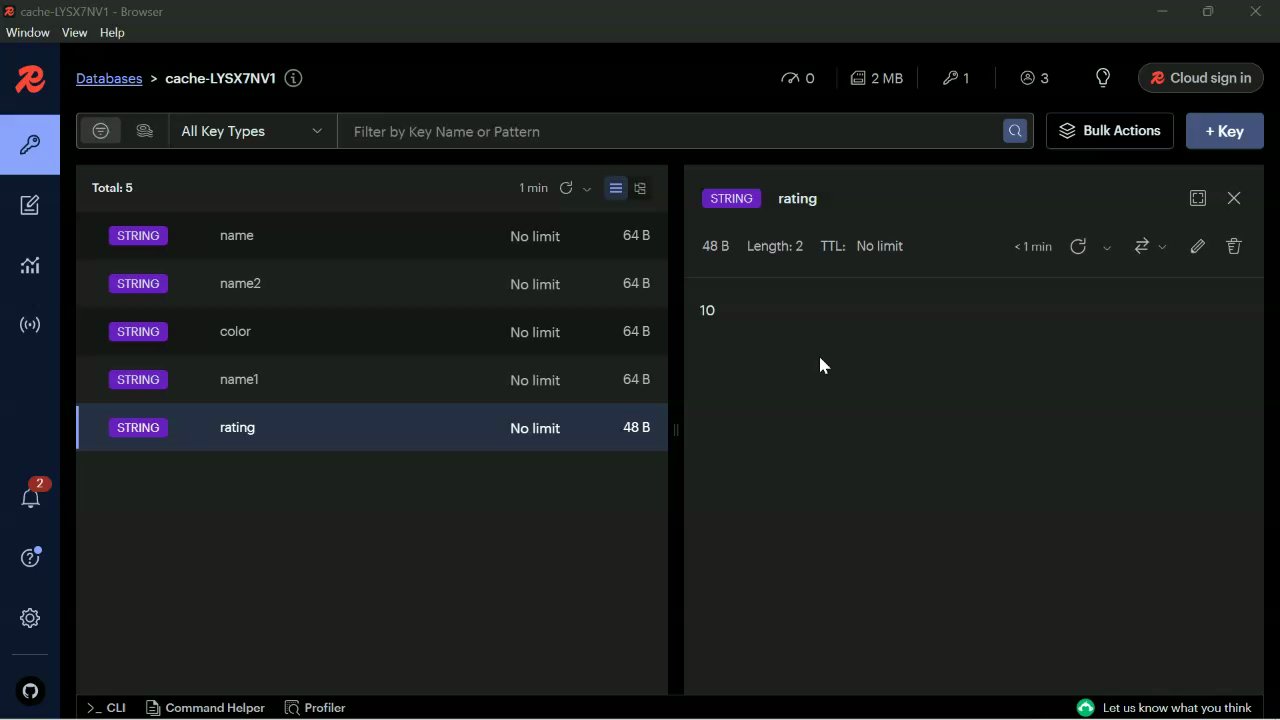Toggle full screen for key details

pos(1198,198)
